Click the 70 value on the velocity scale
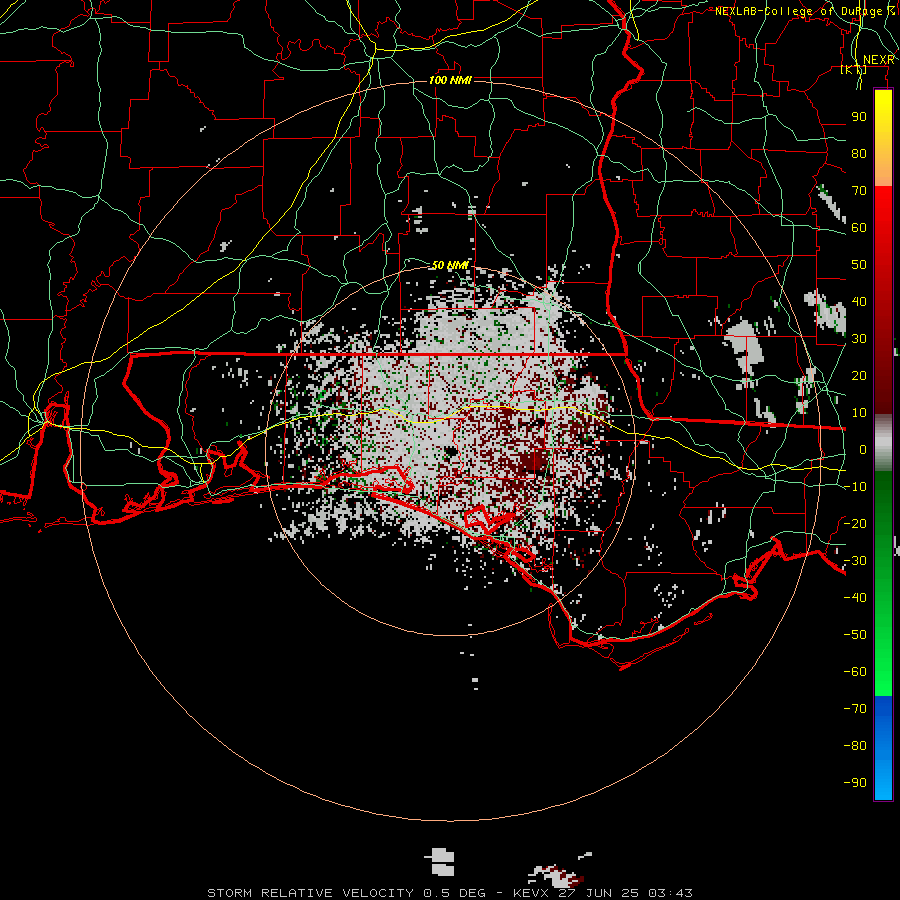 (859, 191)
